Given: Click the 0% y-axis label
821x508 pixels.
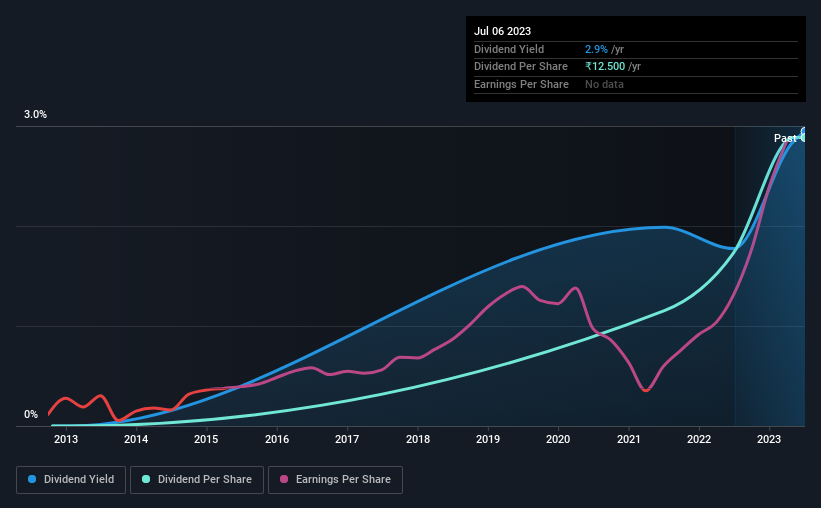Looking at the screenshot, I should (x=31, y=414).
